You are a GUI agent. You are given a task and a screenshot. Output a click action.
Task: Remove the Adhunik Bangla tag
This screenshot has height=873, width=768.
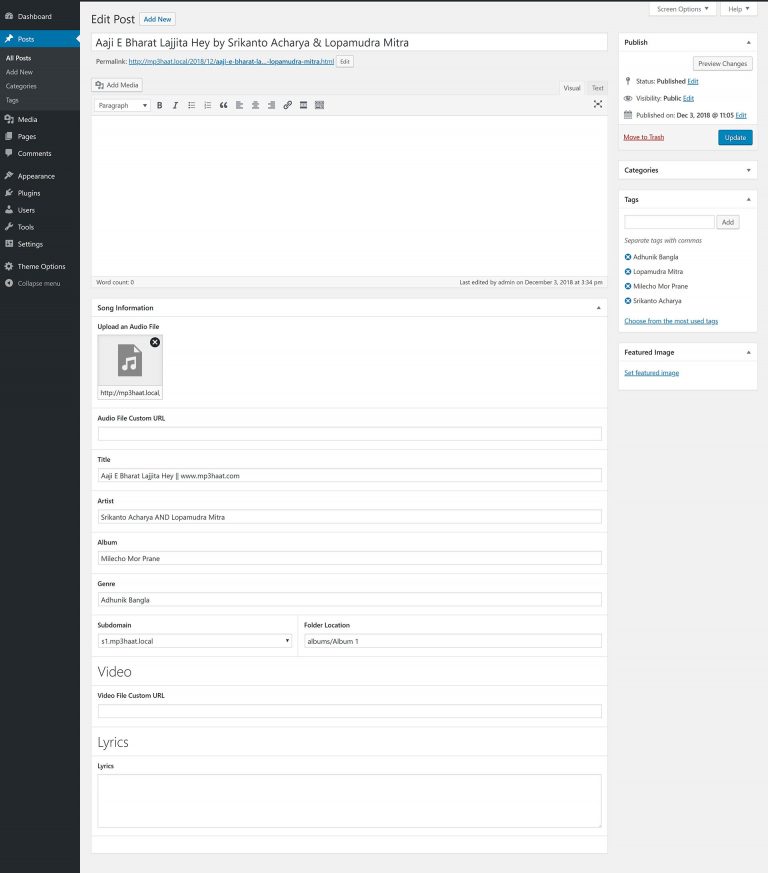point(628,257)
